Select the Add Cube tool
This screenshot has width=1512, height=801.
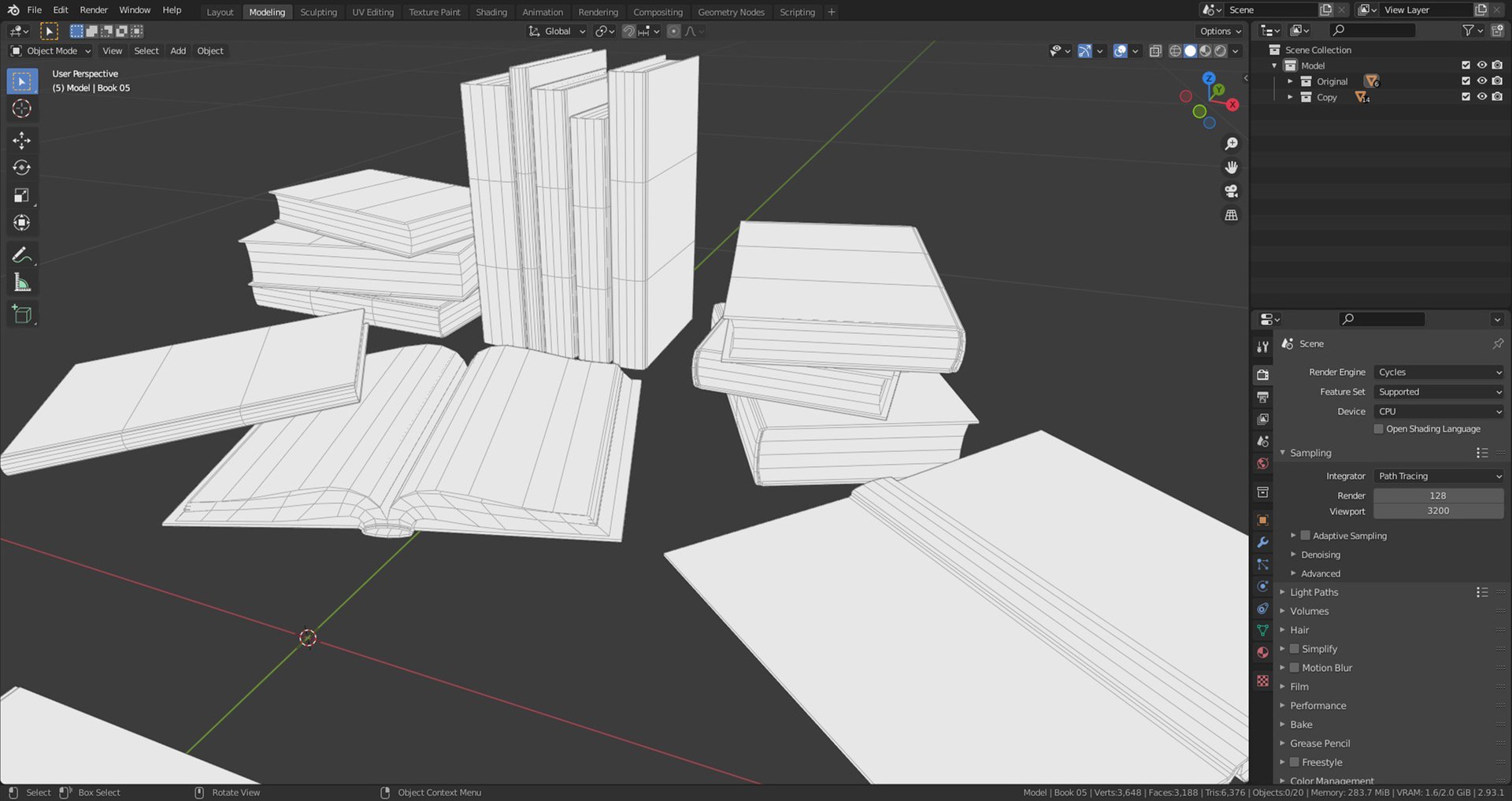(21, 314)
